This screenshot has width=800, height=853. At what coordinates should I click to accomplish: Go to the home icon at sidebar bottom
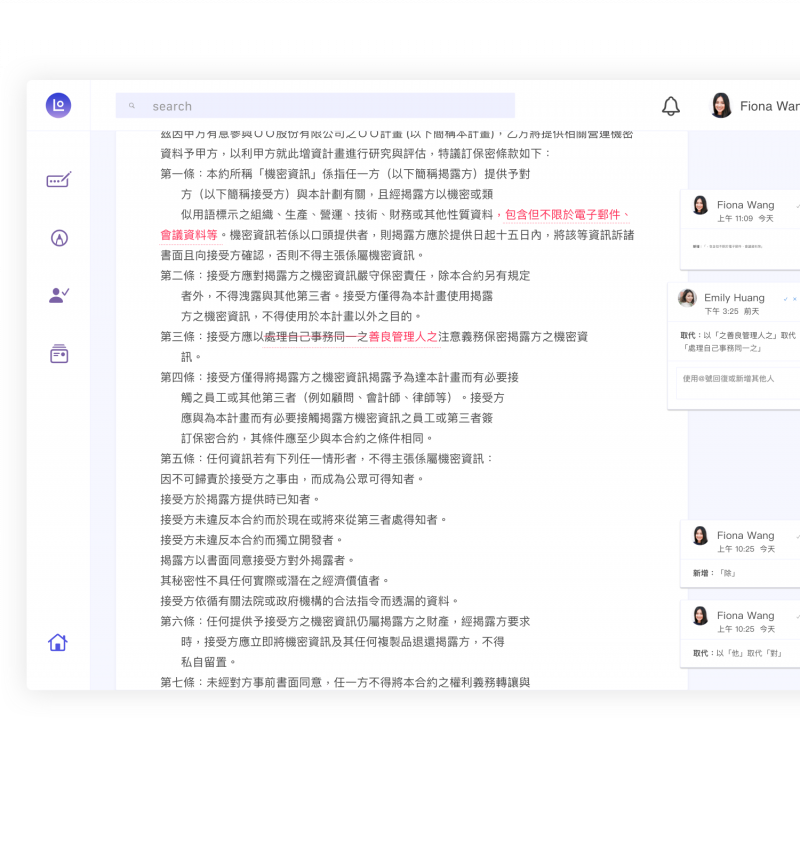pos(58,642)
